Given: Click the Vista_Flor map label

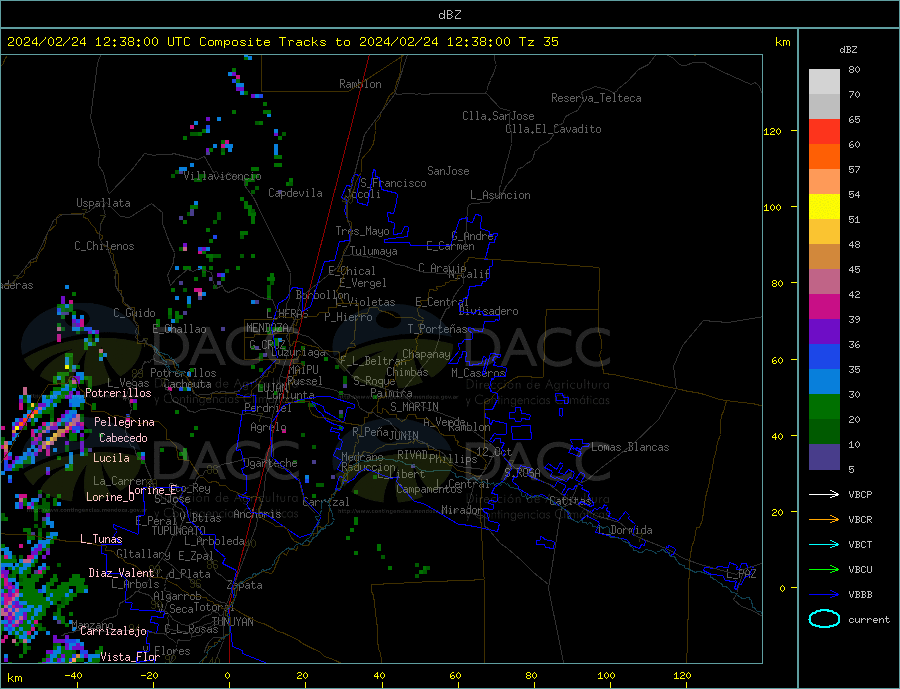Looking at the screenshot, I should pos(130,657).
